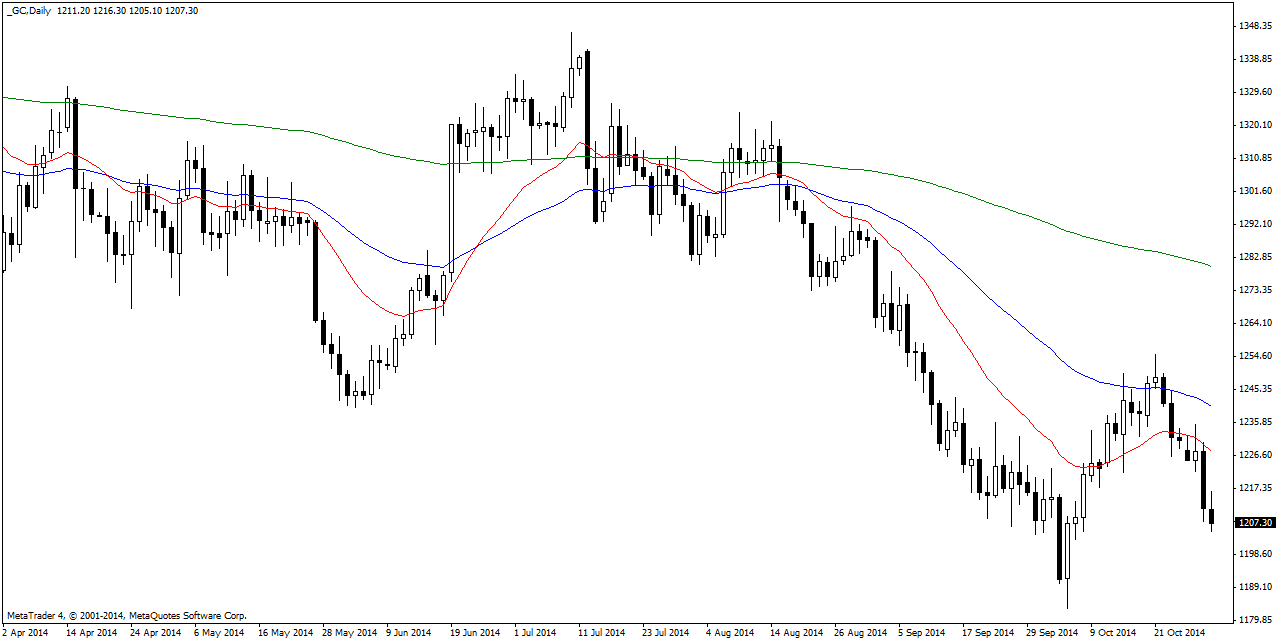Image resolution: width=1276 pixels, height=641 pixels.
Task: Select the 21 Oct 2014 date marker
Action: [x=1180, y=632]
